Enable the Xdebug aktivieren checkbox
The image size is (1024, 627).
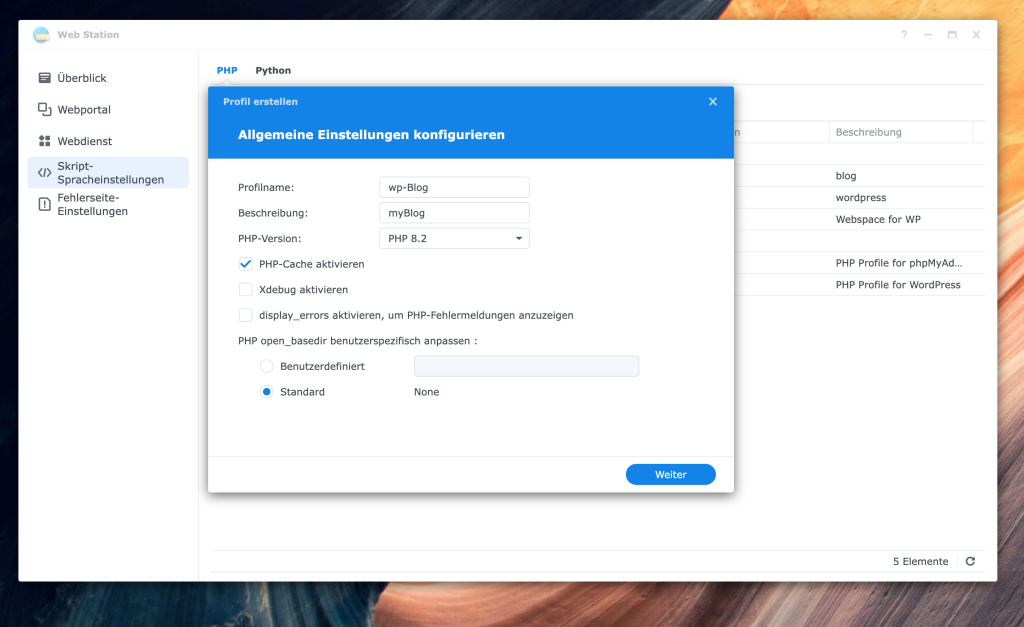coord(246,290)
